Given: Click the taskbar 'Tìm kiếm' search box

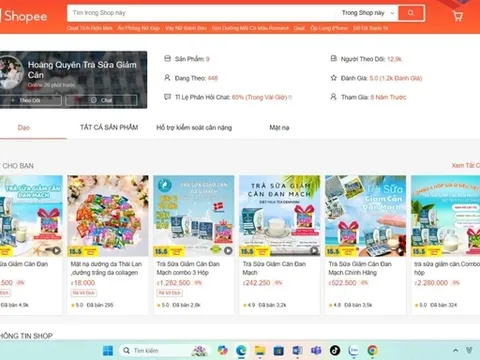Looking at the screenshot, I should [165, 350].
